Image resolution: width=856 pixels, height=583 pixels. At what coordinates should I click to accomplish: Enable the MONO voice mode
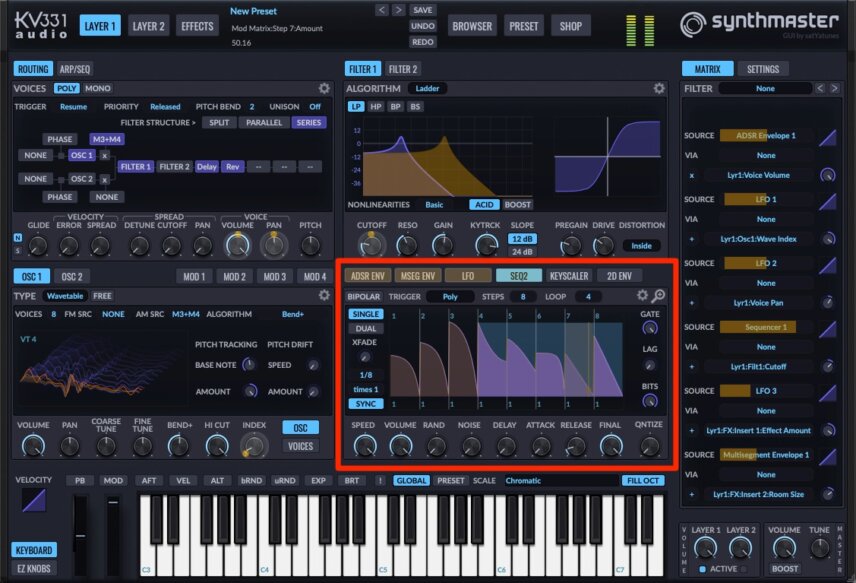click(98, 88)
